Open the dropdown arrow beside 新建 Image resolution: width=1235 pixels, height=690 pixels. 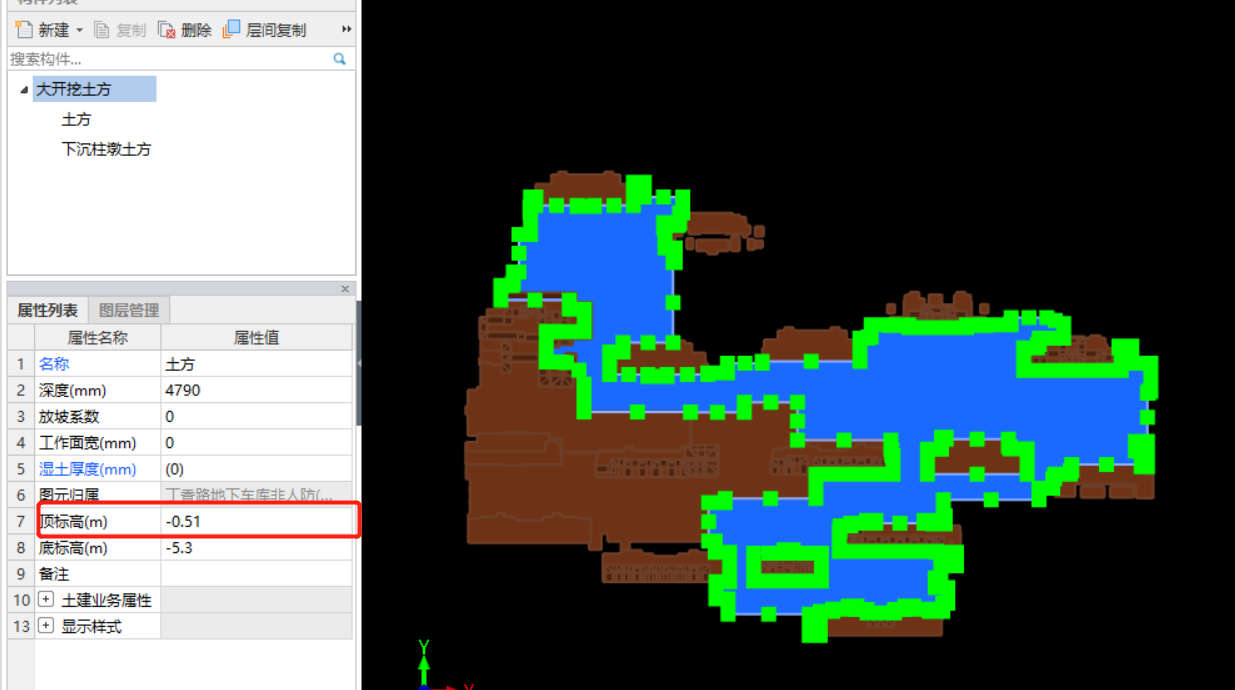click(79, 30)
